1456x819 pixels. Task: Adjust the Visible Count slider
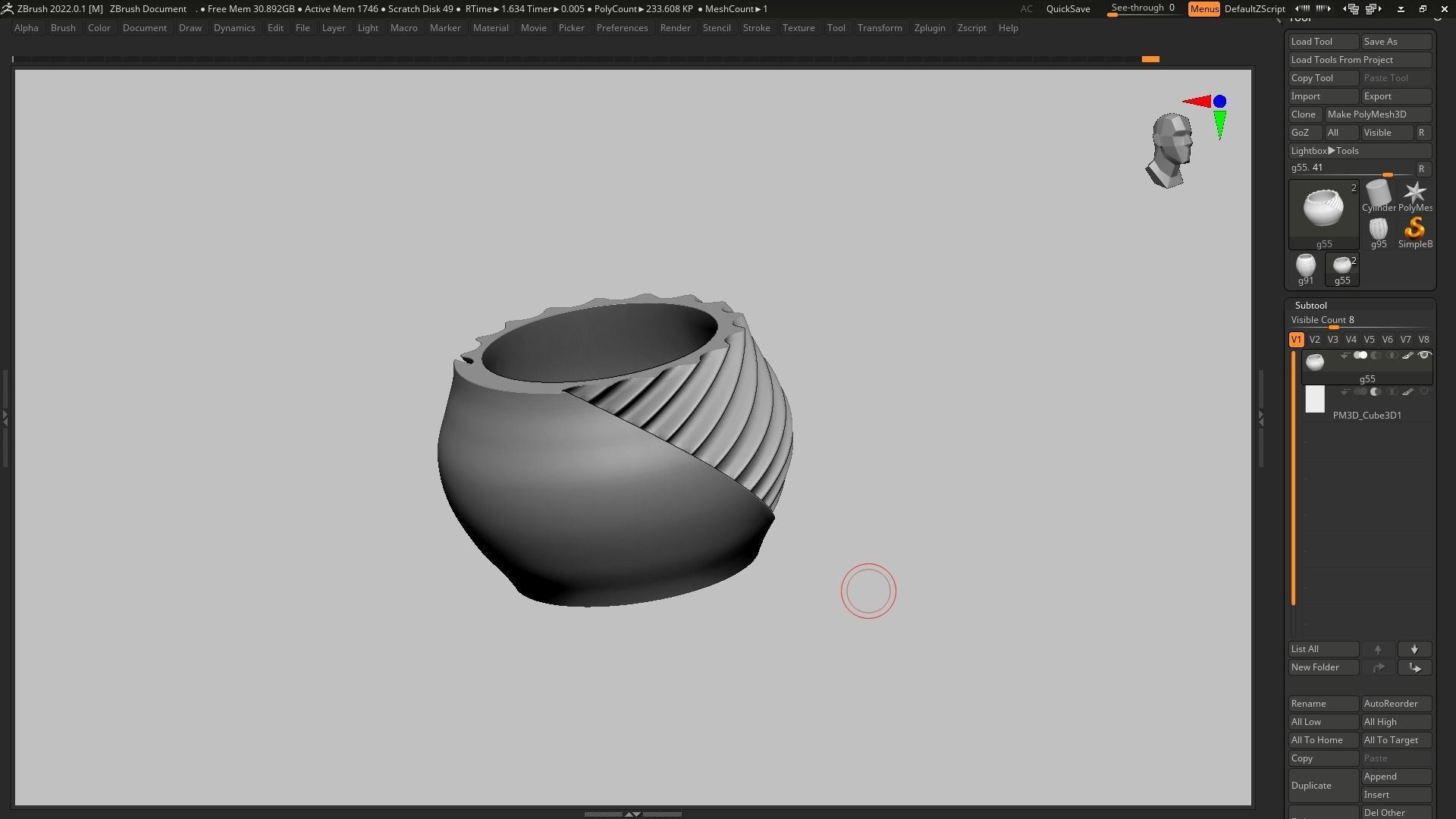click(1360, 321)
